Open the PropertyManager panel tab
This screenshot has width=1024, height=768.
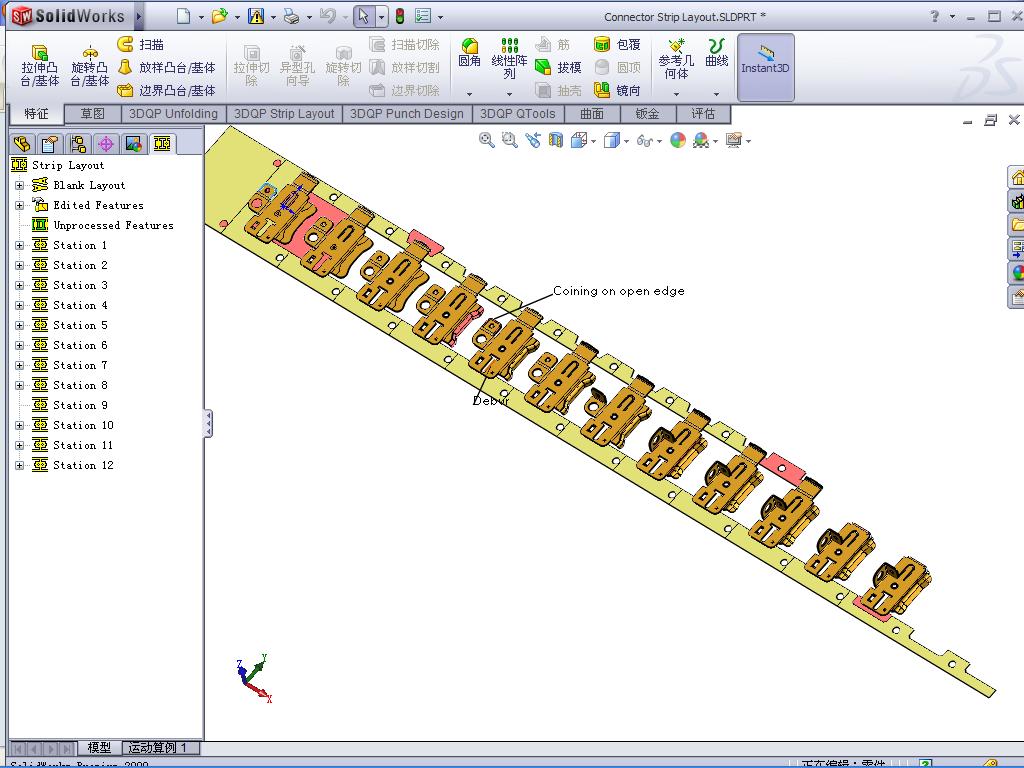pos(50,144)
